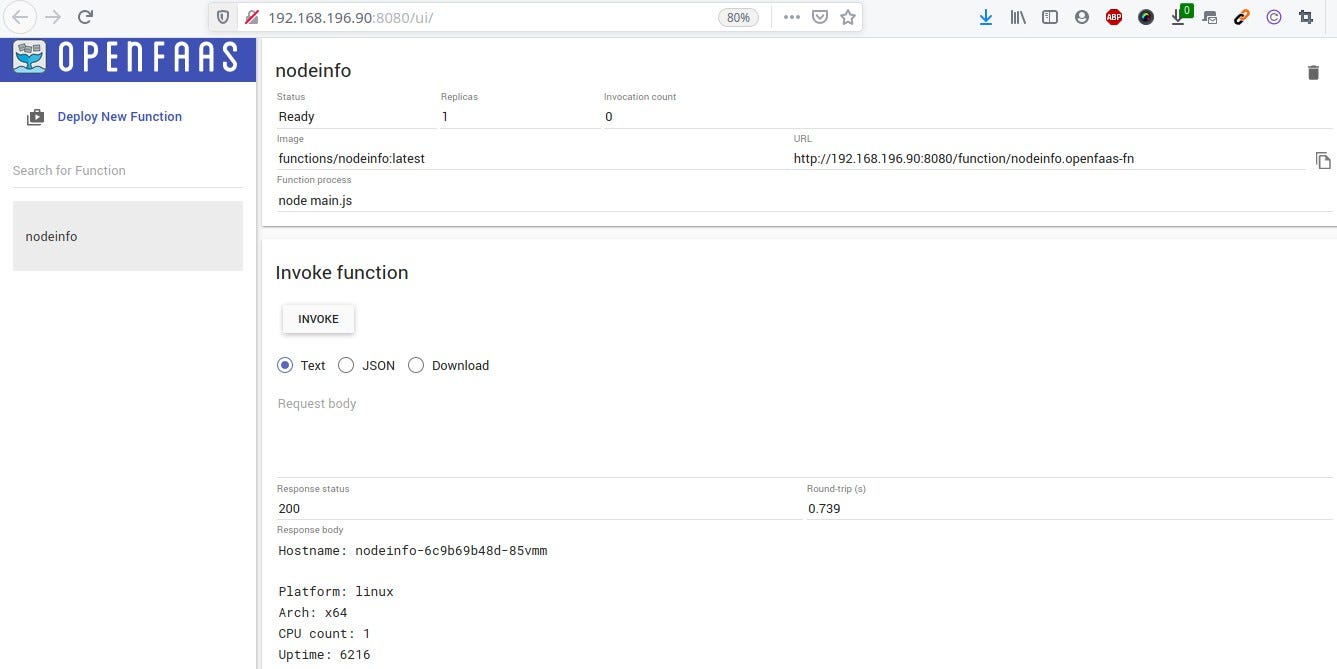Bookmark this page with the star icon
1337x669 pixels.
click(848, 17)
